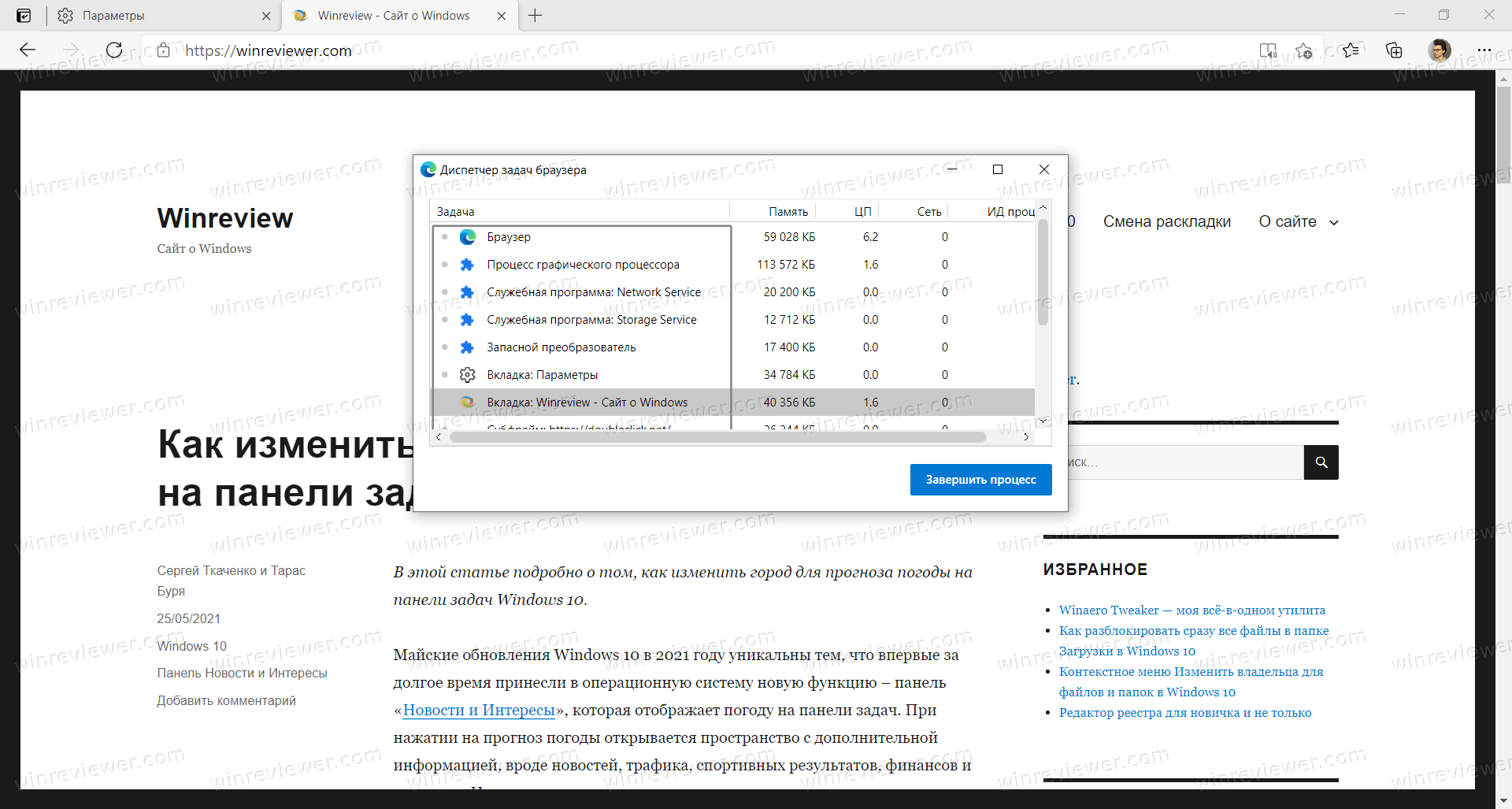Click the site search magnifier button
The image size is (1512, 809).
[1321, 462]
